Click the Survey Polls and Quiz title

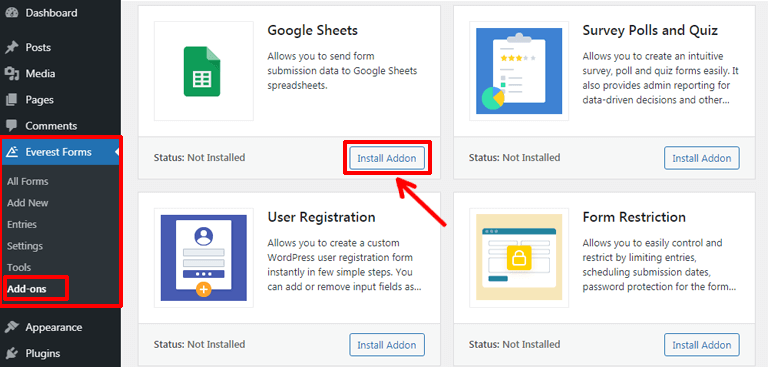coord(650,30)
